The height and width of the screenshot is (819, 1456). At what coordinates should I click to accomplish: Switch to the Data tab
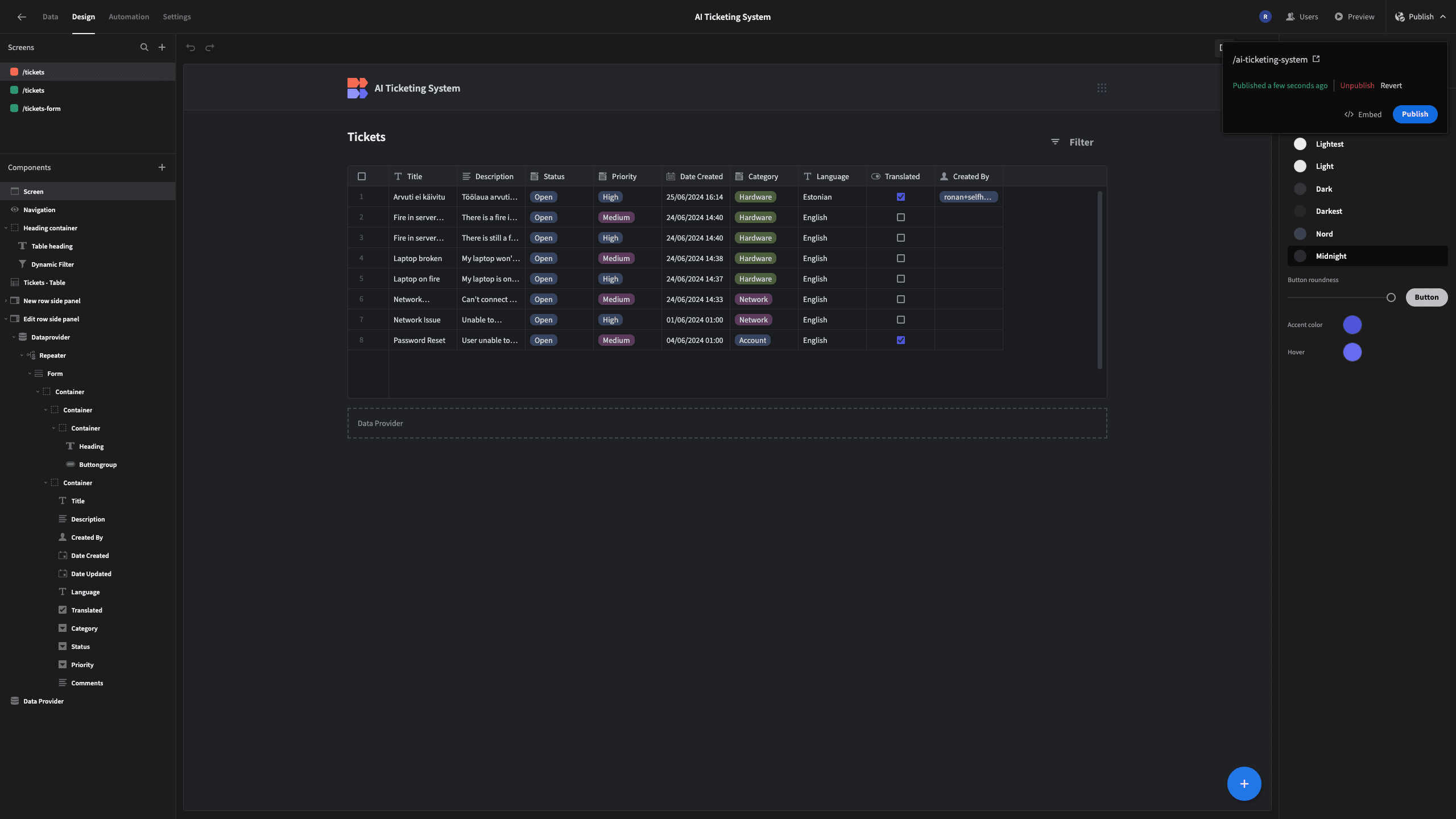pos(50,17)
